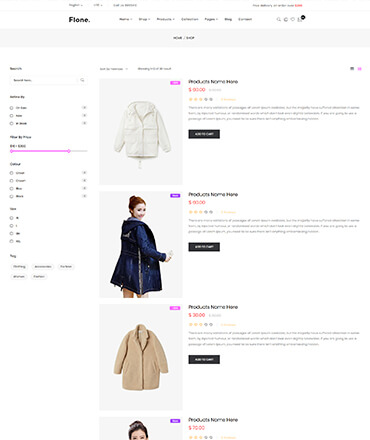This screenshot has width=370, height=440.
Task: Switch to grid view layout icon
Action: tap(352, 69)
